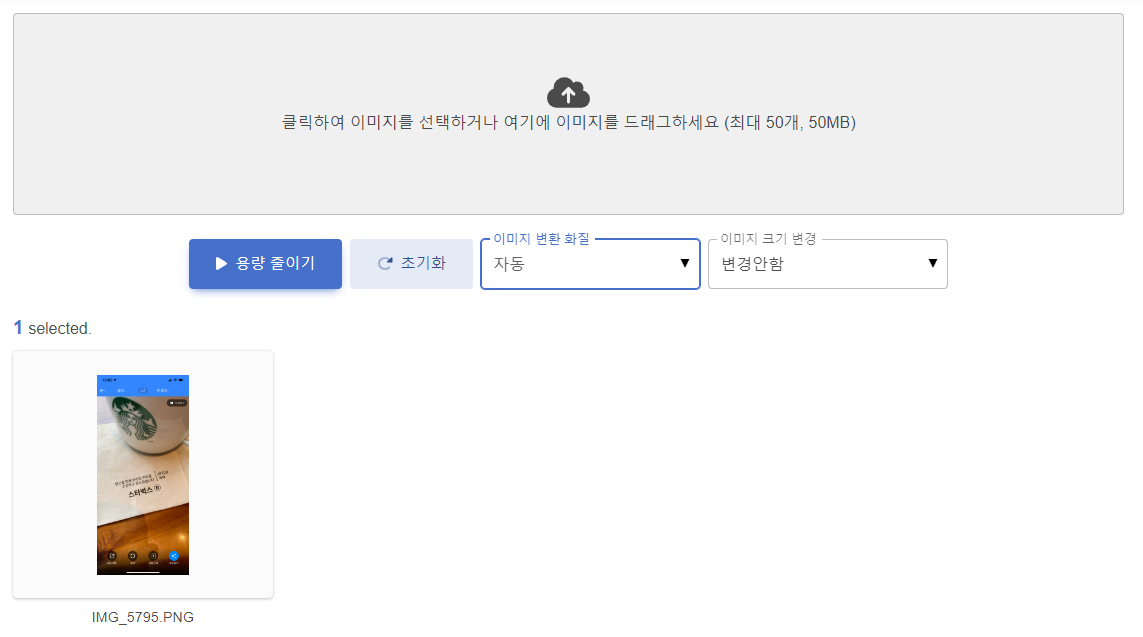
Task: Open the 이미지 변환 화질 dropdown
Action: click(x=590, y=264)
